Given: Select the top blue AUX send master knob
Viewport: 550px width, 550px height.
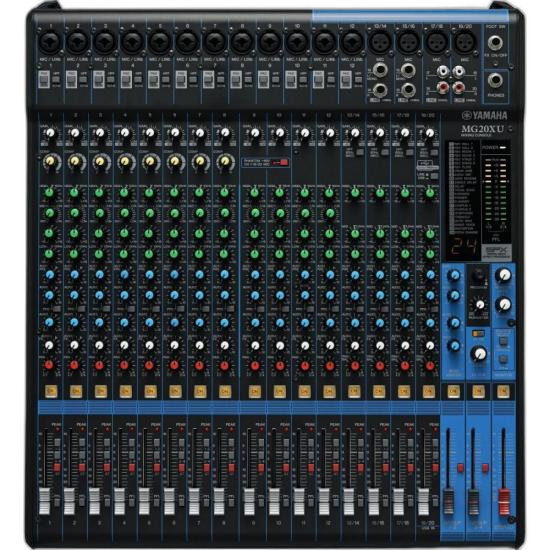Looking at the screenshot, I should pyautogui.click(x=454, y=275).
